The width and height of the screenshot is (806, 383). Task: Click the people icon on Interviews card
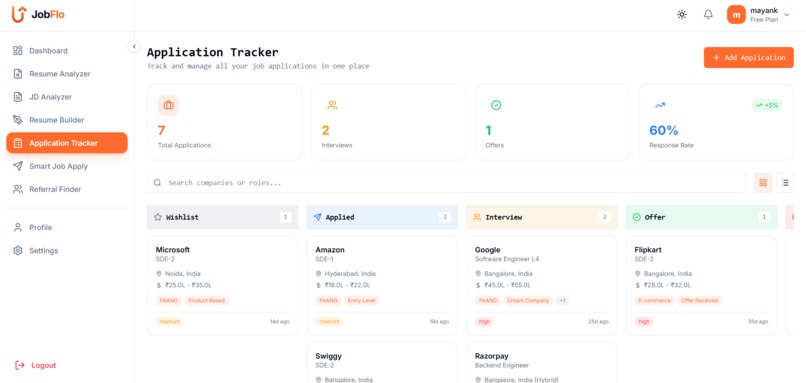pyautogui.click(x=332, y=105)
